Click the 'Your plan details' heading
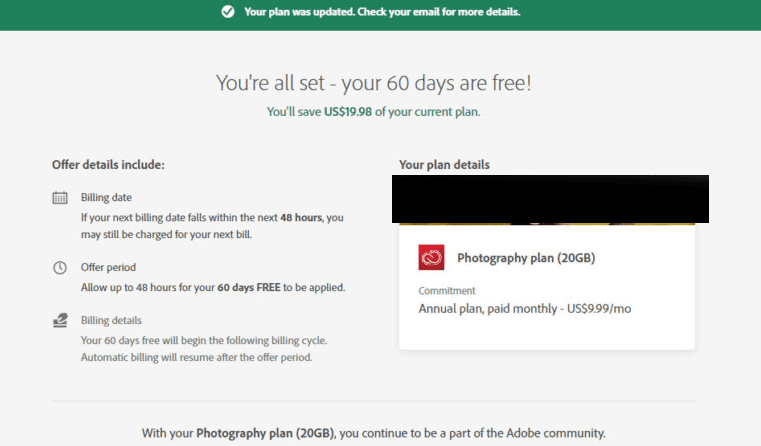This screenshot has height=446, width=761. 444,164
